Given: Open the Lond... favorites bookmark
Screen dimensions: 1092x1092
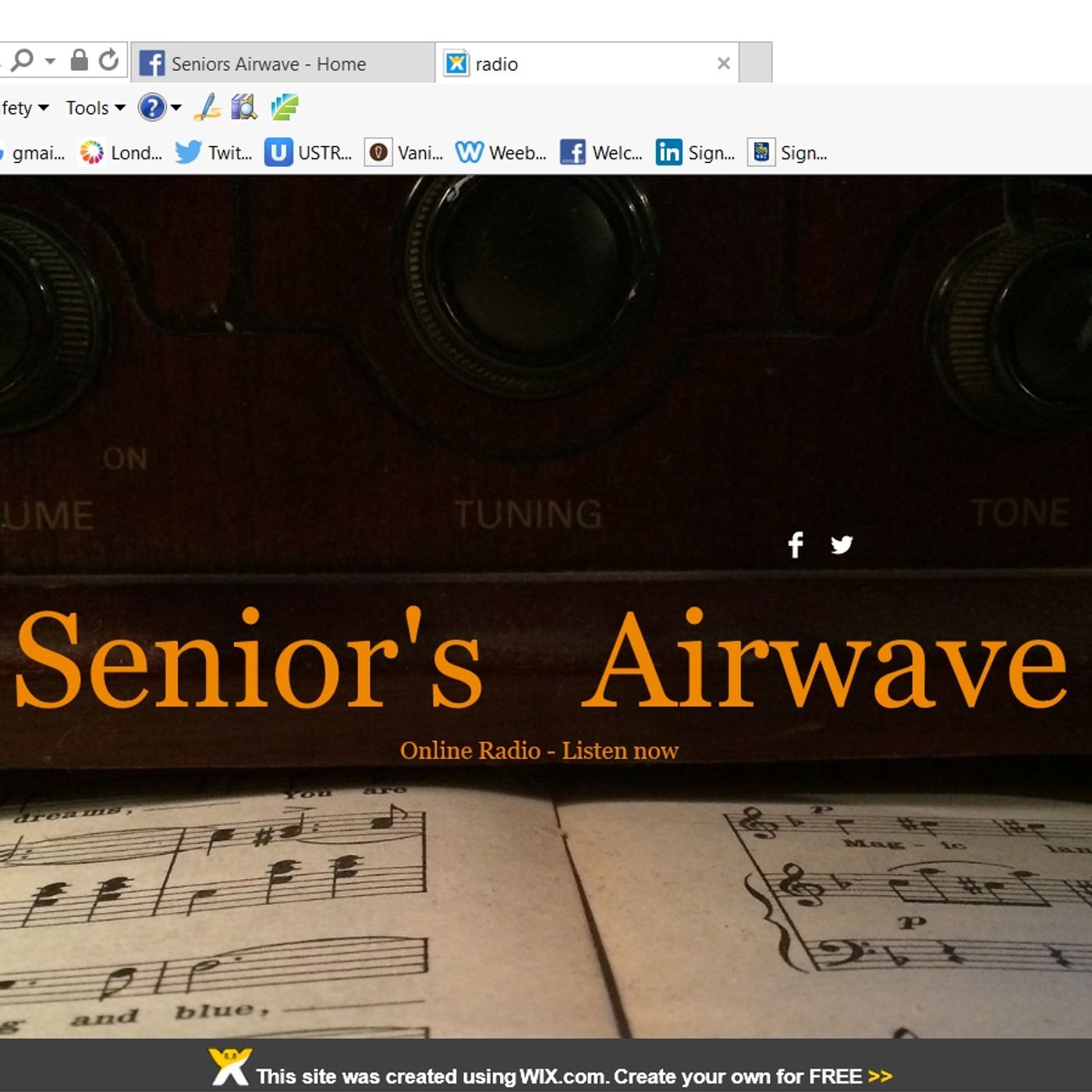Looking at the screenshot, I should [121, 153].
